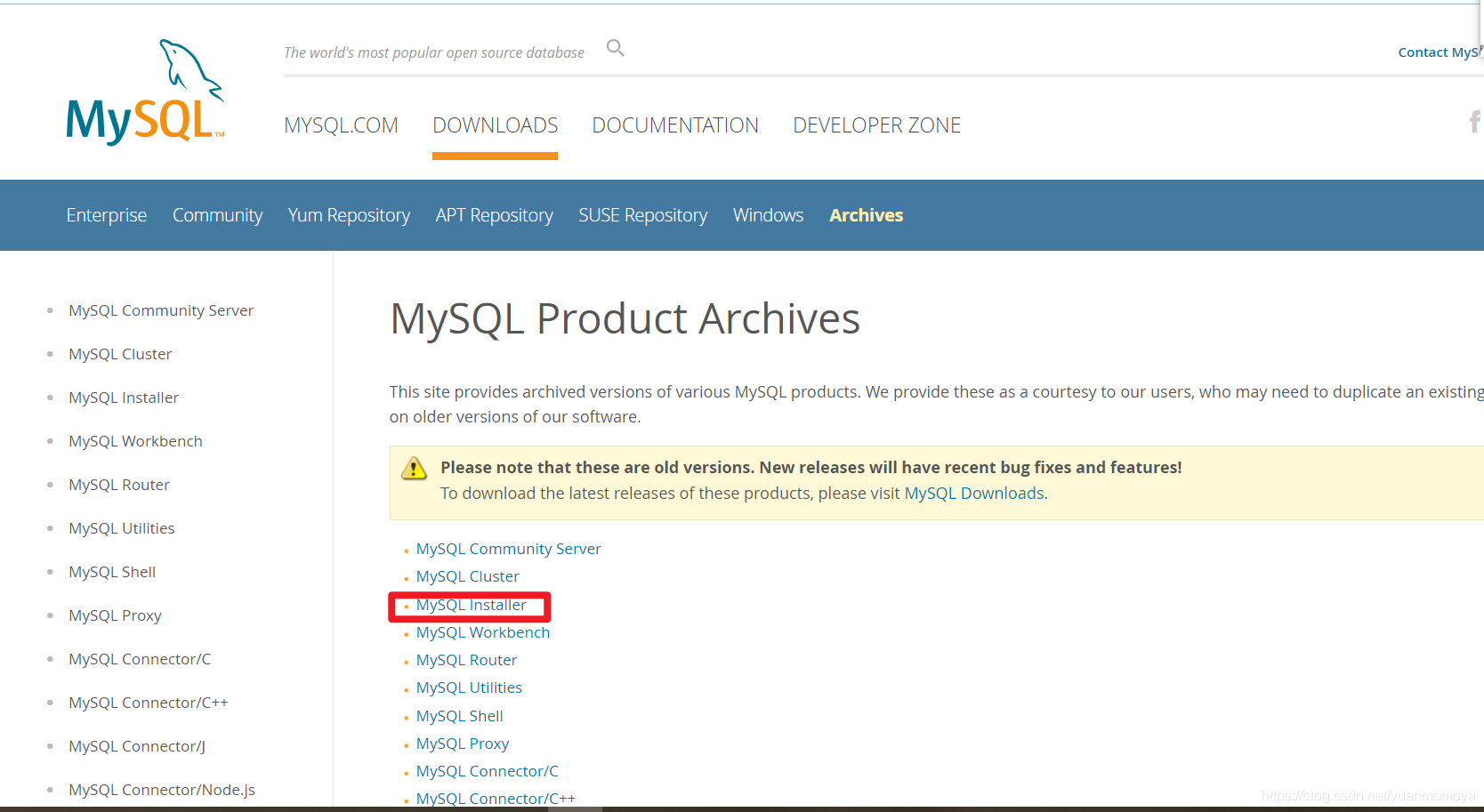The image size is (1484, 812).
Task: Open MySQL Utilities in sidebar
Action: [x=122, y=528]
